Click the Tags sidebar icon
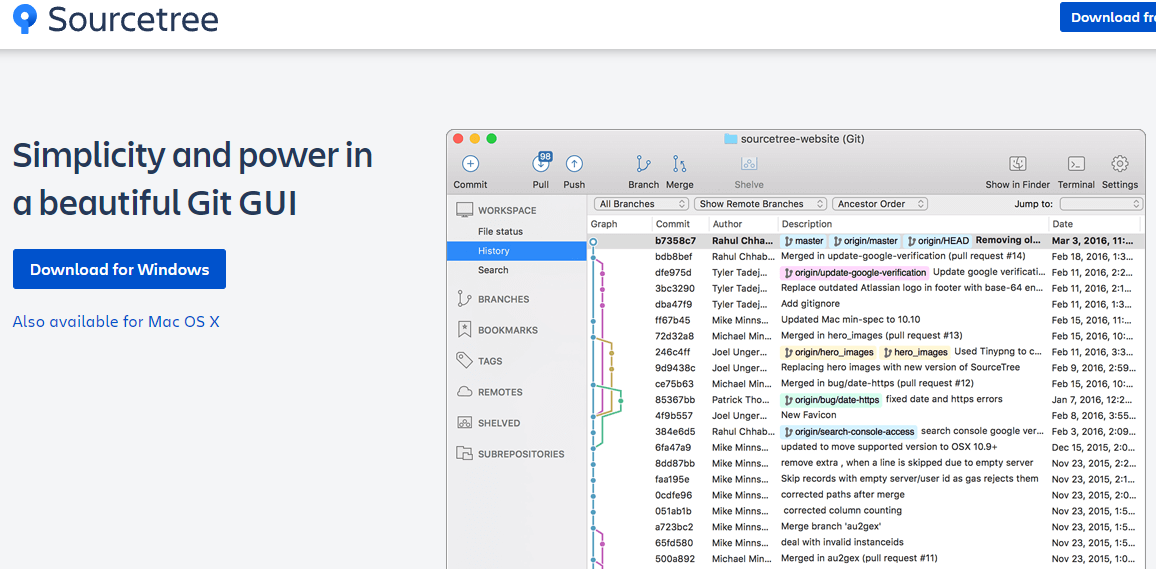 pos(464,361)
